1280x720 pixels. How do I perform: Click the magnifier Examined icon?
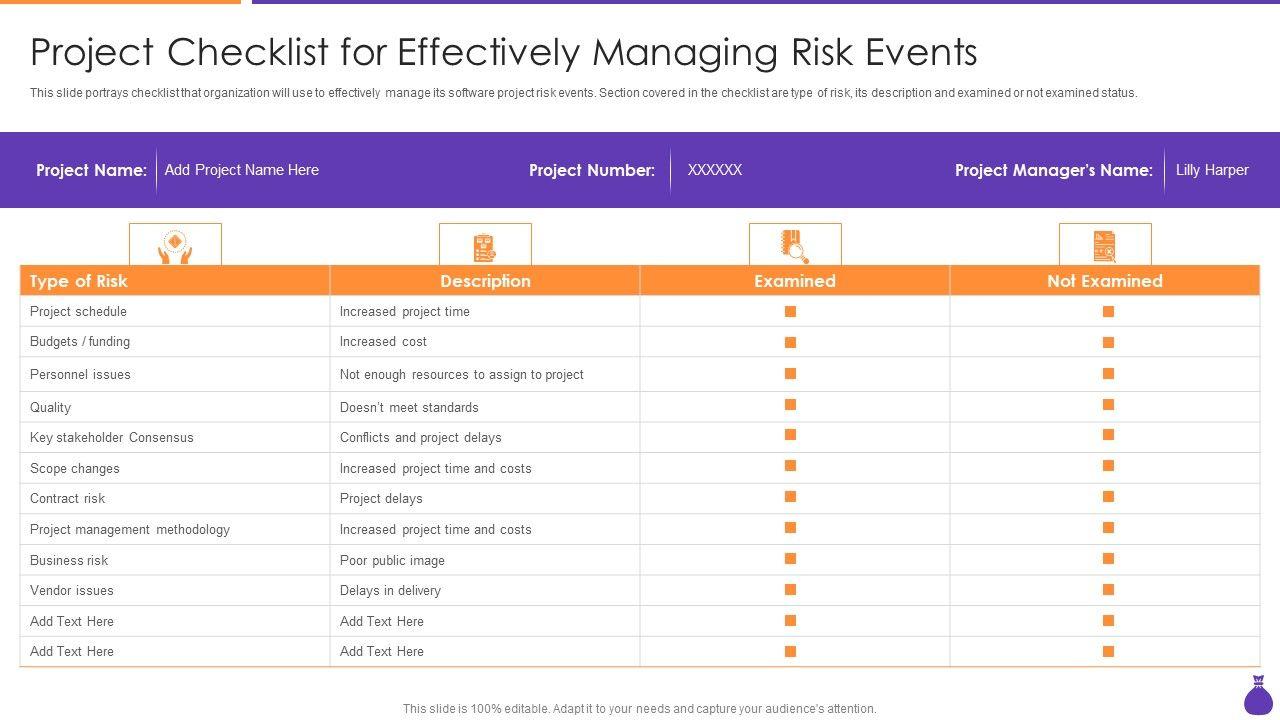[x=795, y=246]
